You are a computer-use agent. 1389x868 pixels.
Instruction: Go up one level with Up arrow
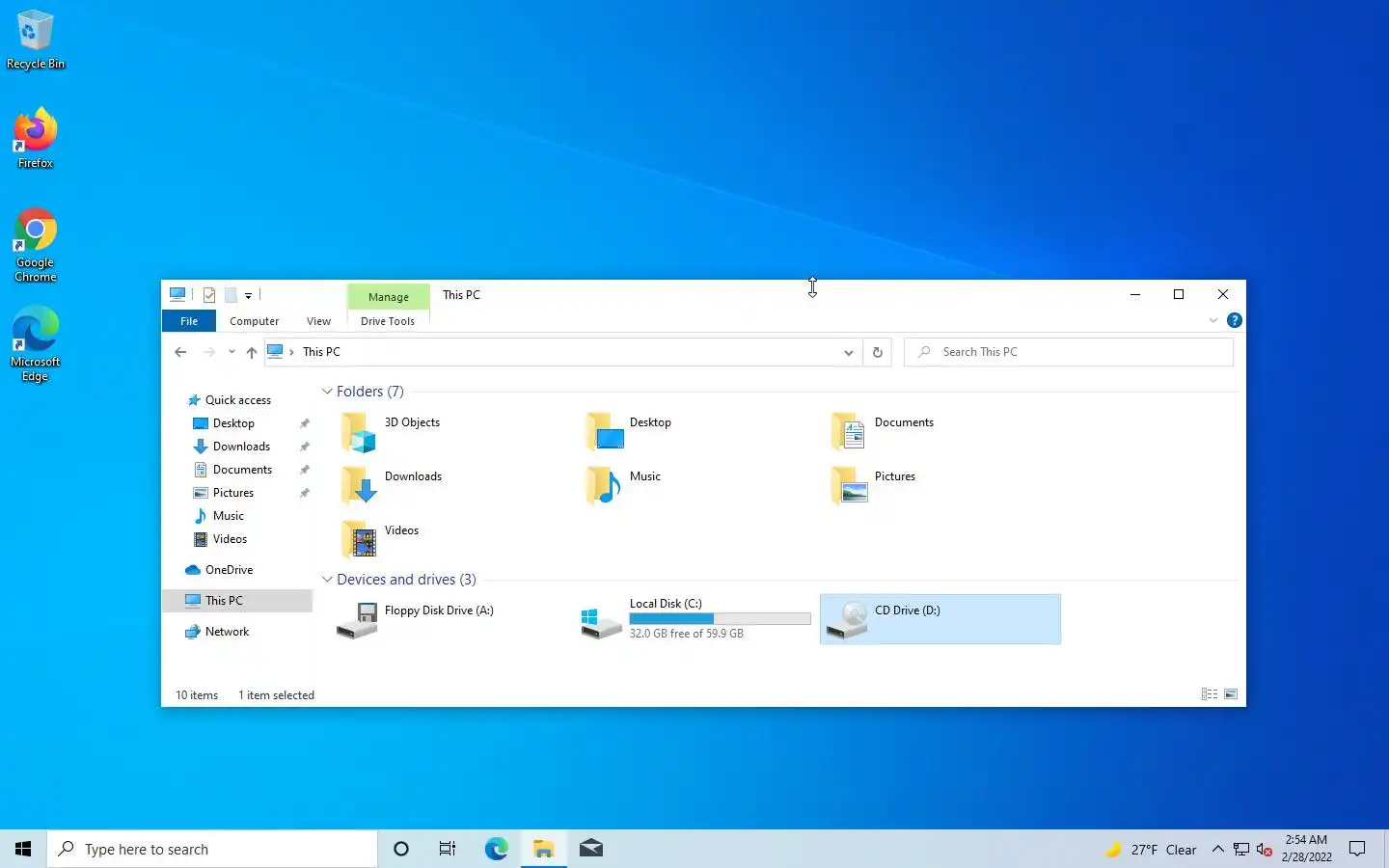(x=252, y=352)
